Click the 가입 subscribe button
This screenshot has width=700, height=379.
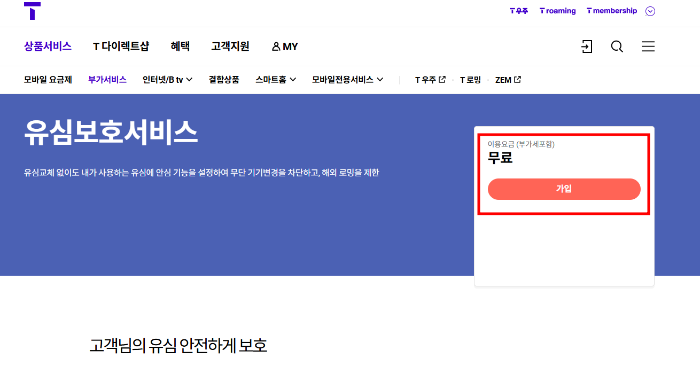point(564,189)
